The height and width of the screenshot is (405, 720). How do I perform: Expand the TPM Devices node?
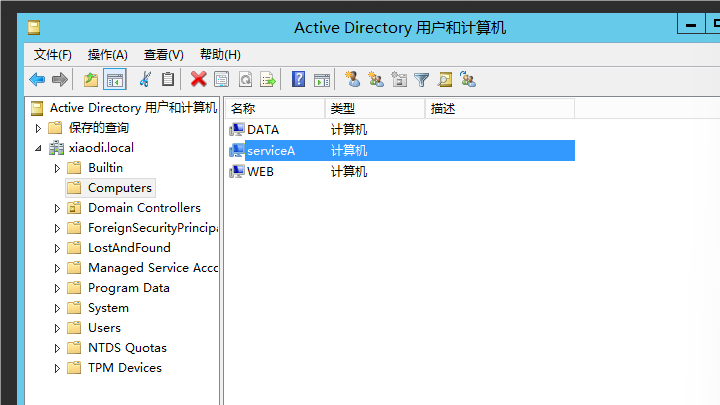click(57, 368)
